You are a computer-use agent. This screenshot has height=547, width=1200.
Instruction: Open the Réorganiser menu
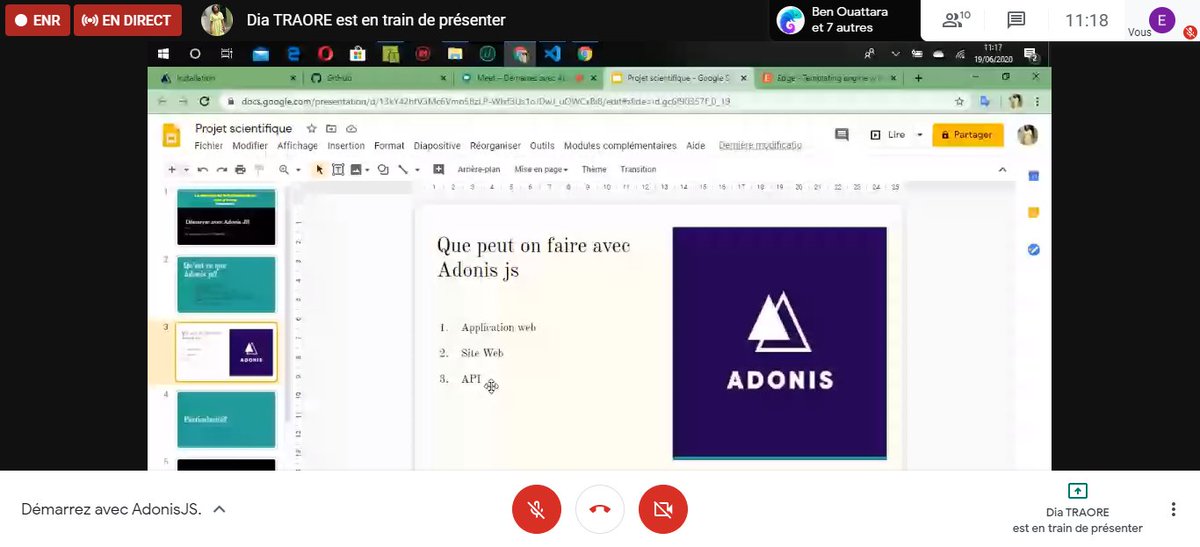(x=496, y=146)
